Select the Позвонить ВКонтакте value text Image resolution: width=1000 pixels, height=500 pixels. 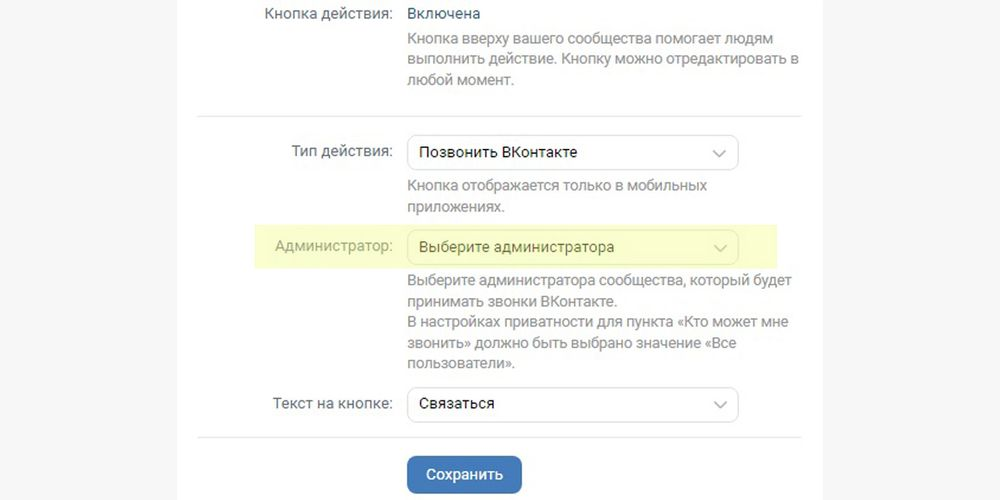point(498,152)
